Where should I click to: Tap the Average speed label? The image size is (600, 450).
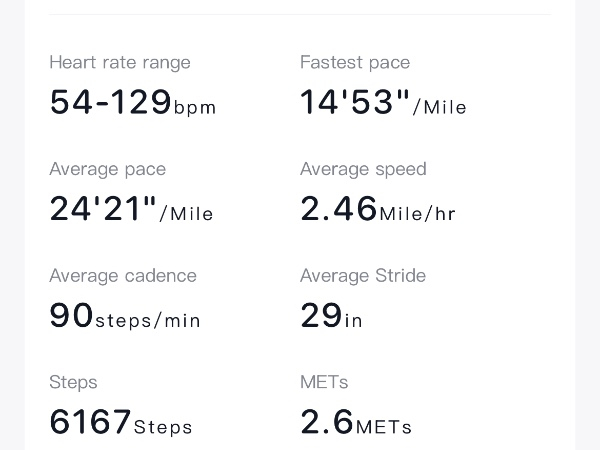click(x=363, y=169)
